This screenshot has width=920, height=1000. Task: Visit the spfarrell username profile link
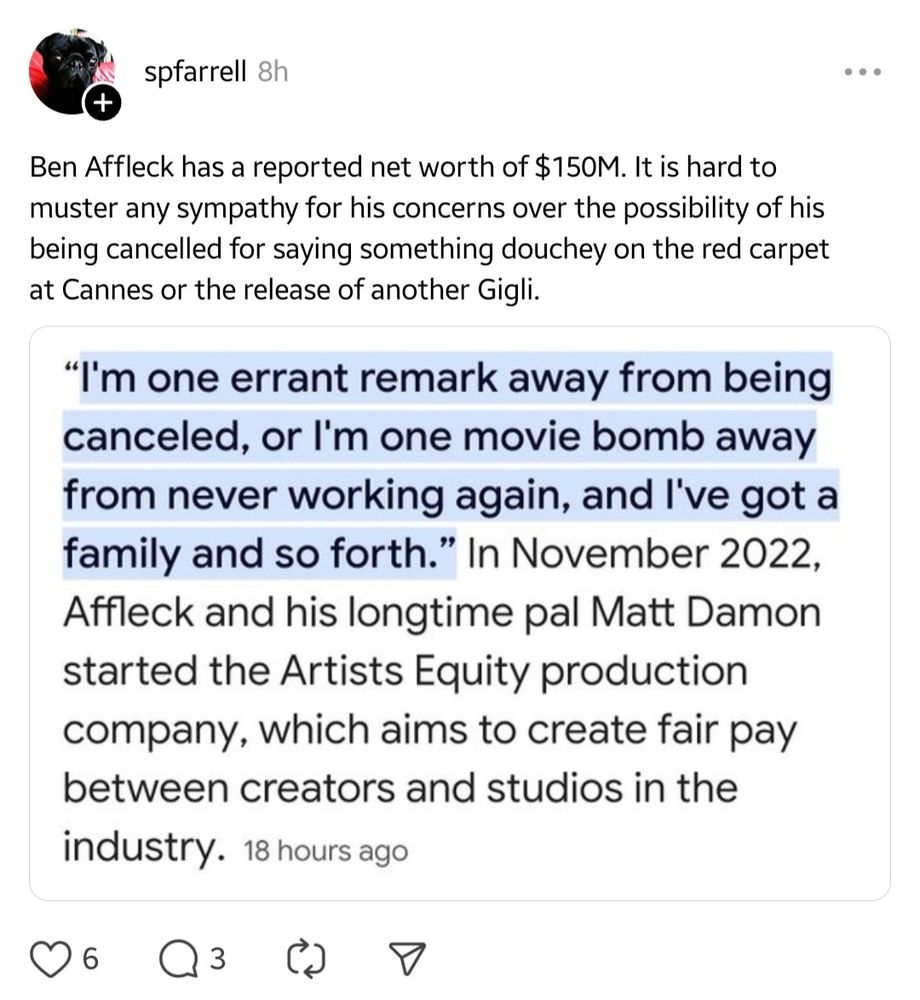click(195, 72)
